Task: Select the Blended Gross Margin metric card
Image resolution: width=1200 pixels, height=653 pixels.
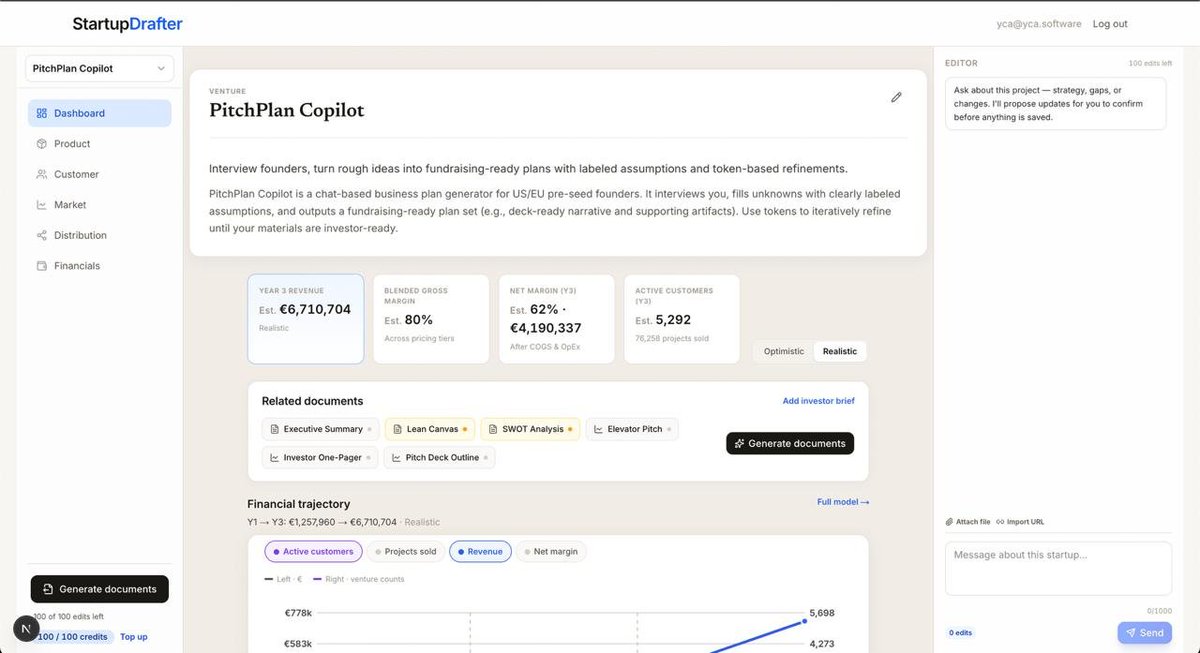Action: 431,319
